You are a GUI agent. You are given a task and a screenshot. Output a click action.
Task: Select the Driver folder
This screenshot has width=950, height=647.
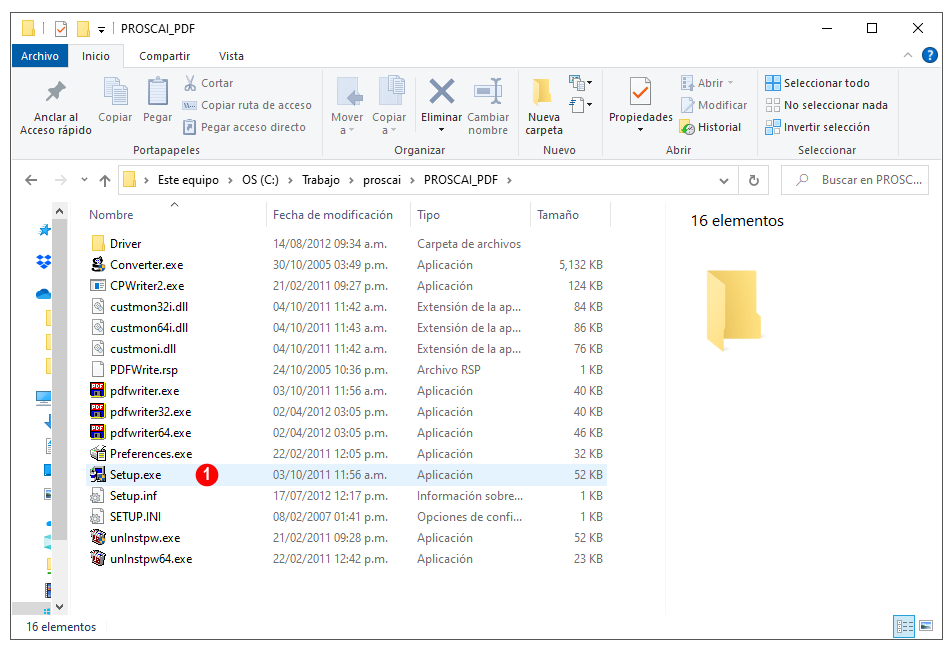[125, 244]
